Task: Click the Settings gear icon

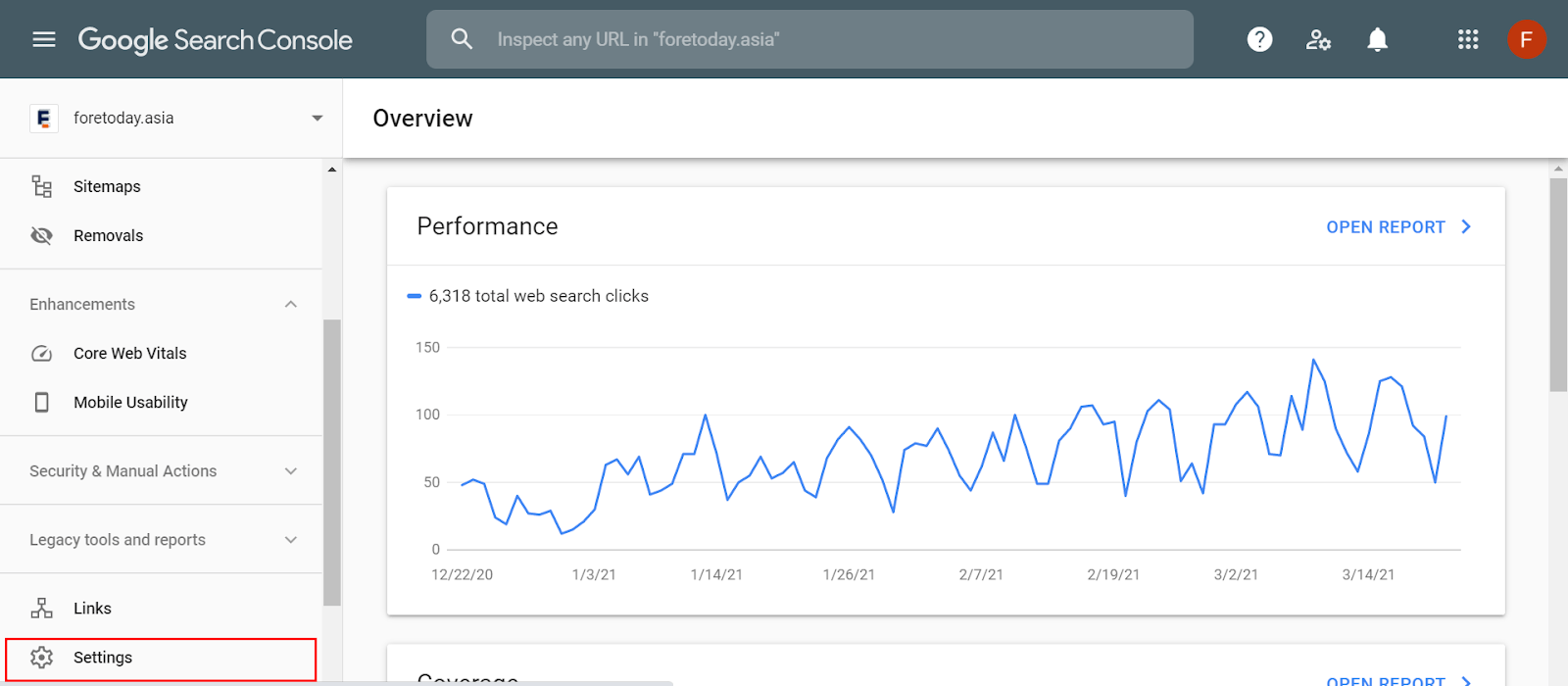Action: click(41, 657)
